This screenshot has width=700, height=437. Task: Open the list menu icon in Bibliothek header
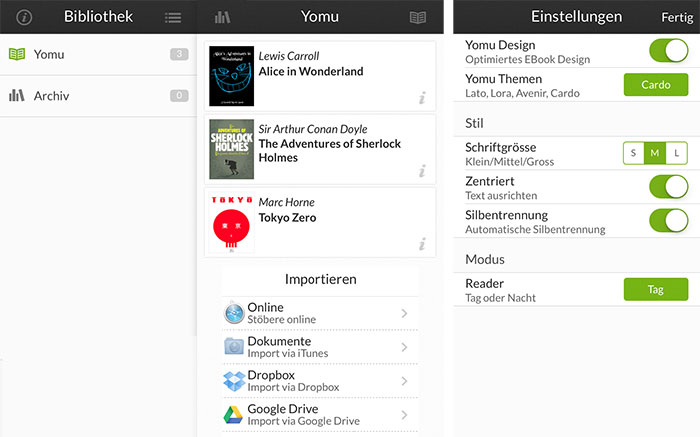tap(173, 18)
